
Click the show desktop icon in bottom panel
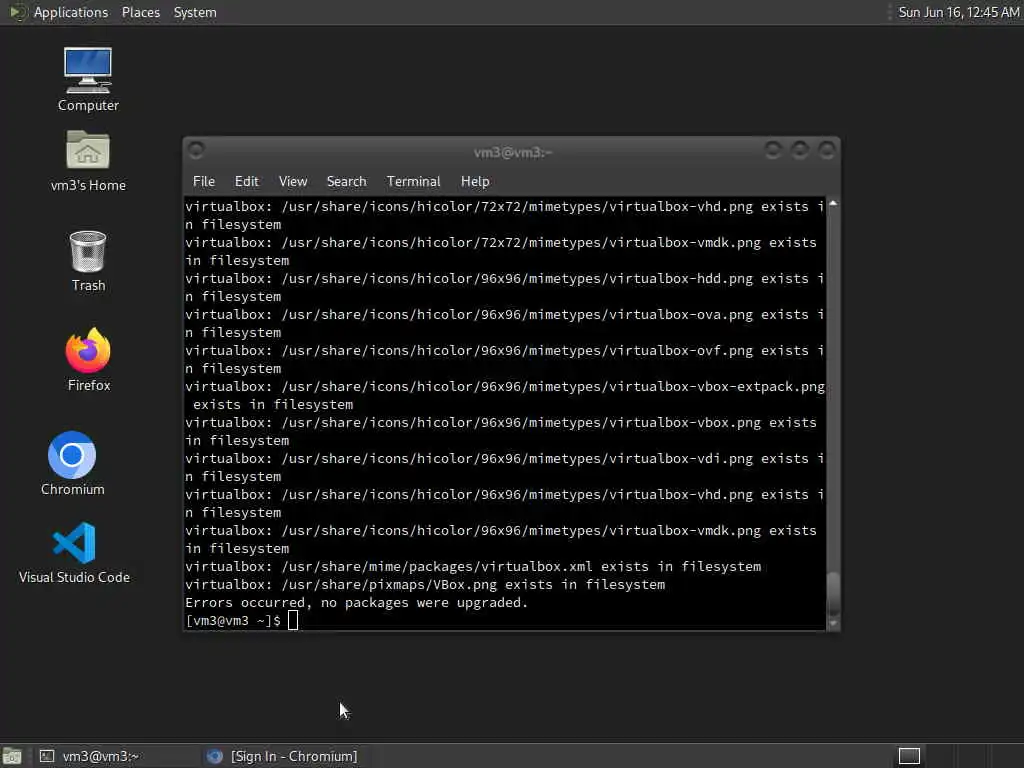tap(12, 756)
